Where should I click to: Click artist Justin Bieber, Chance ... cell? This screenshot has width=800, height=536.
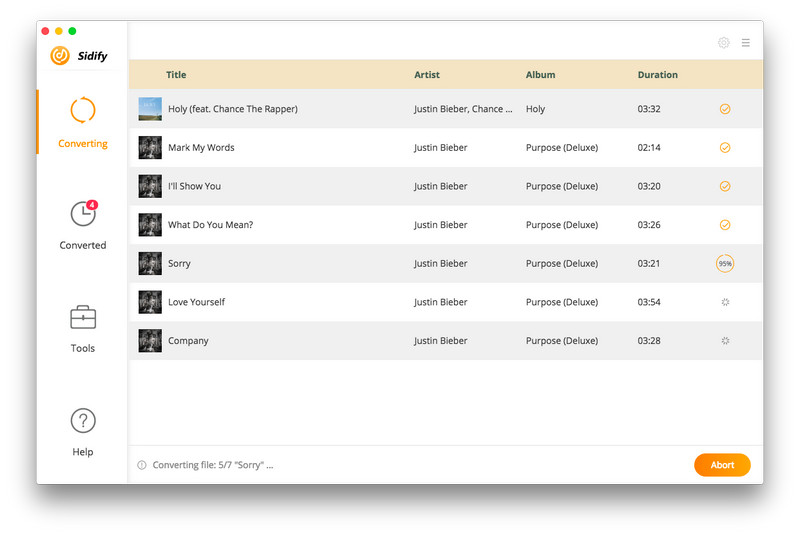(x=463, y=109)
